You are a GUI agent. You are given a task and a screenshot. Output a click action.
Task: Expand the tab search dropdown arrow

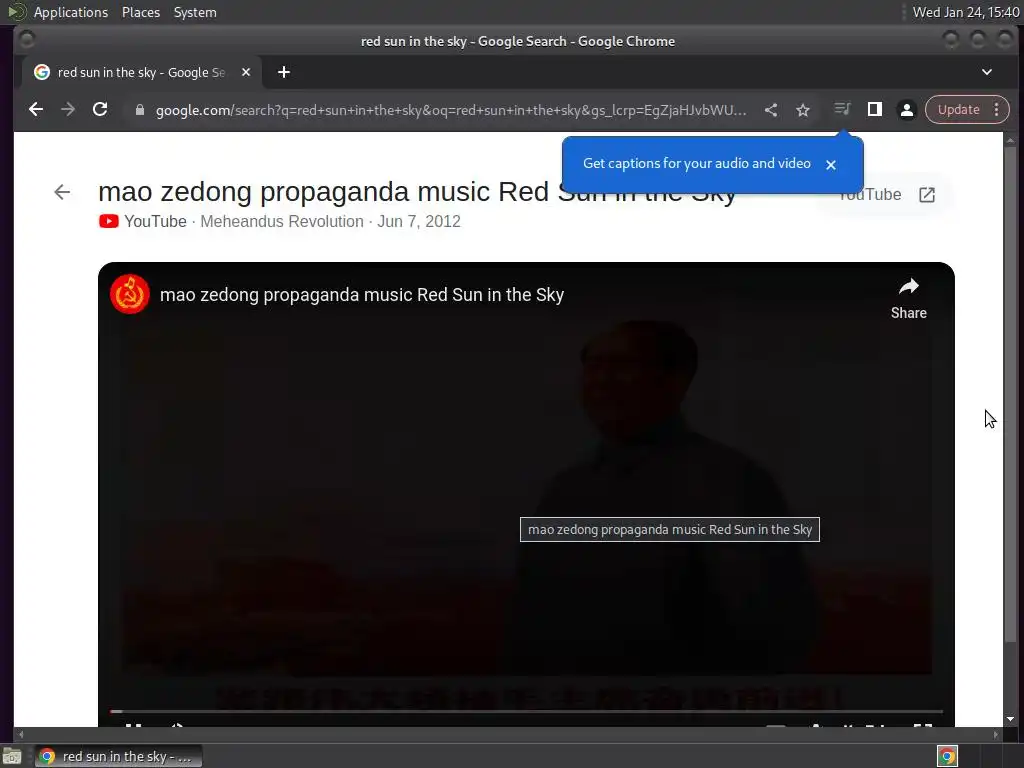[x=987, y=72]
